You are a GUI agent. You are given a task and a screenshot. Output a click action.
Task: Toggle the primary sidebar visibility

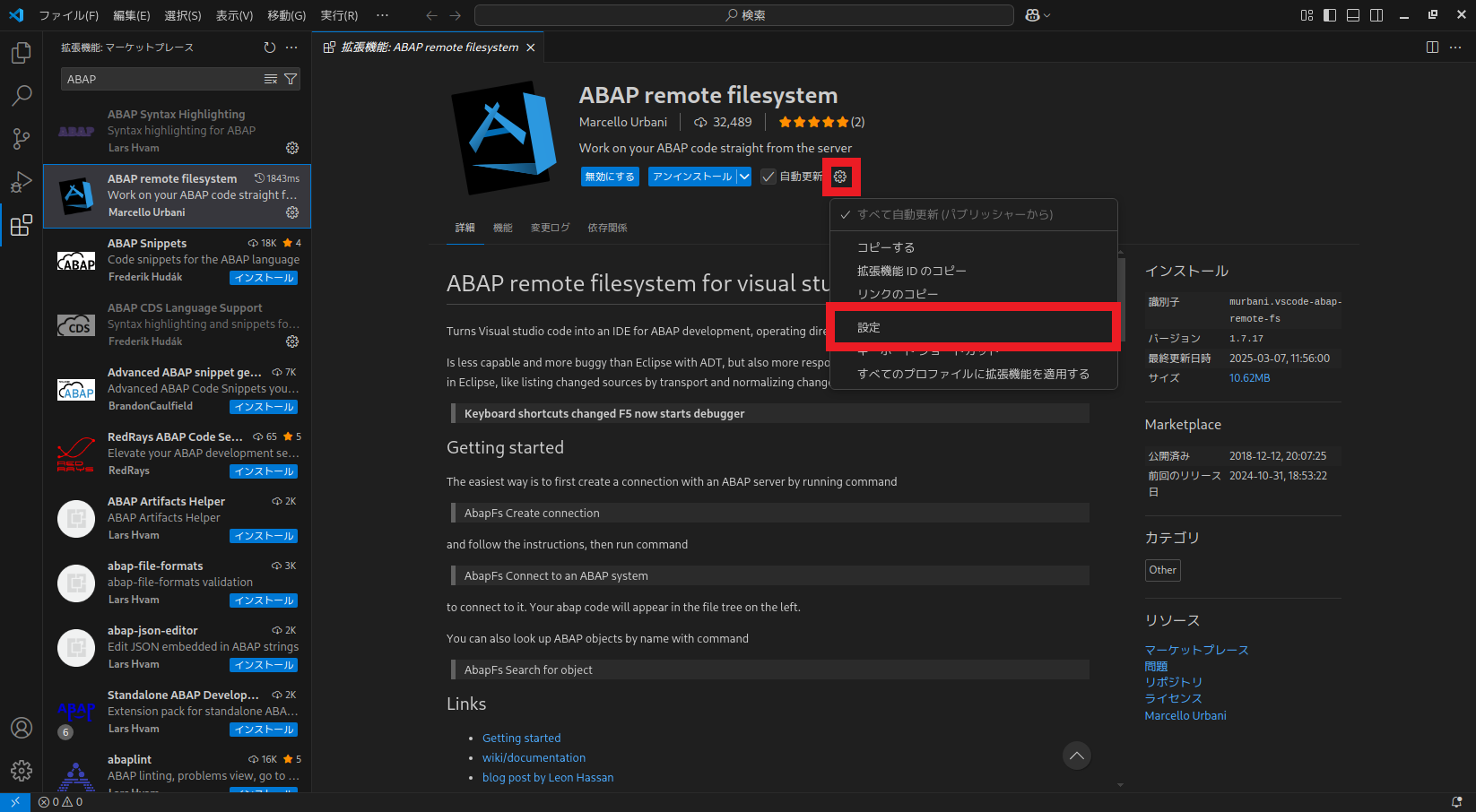(1329, 14)
